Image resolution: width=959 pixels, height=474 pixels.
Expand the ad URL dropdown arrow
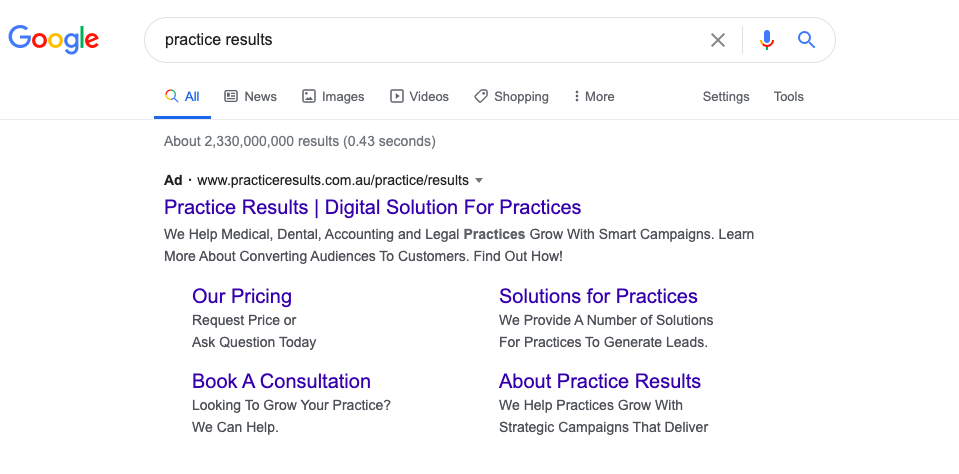pos(479,181)
